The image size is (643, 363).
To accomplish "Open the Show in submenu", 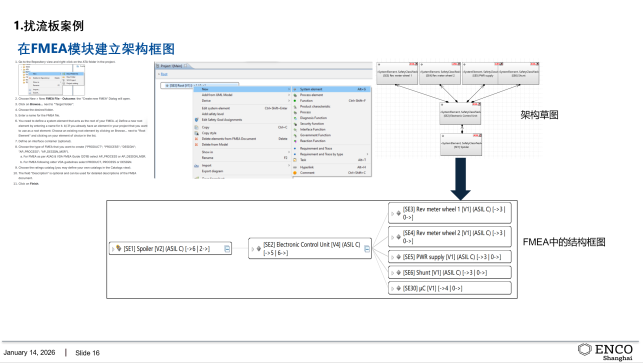I will pyautogui.click(x=242, y=152).
